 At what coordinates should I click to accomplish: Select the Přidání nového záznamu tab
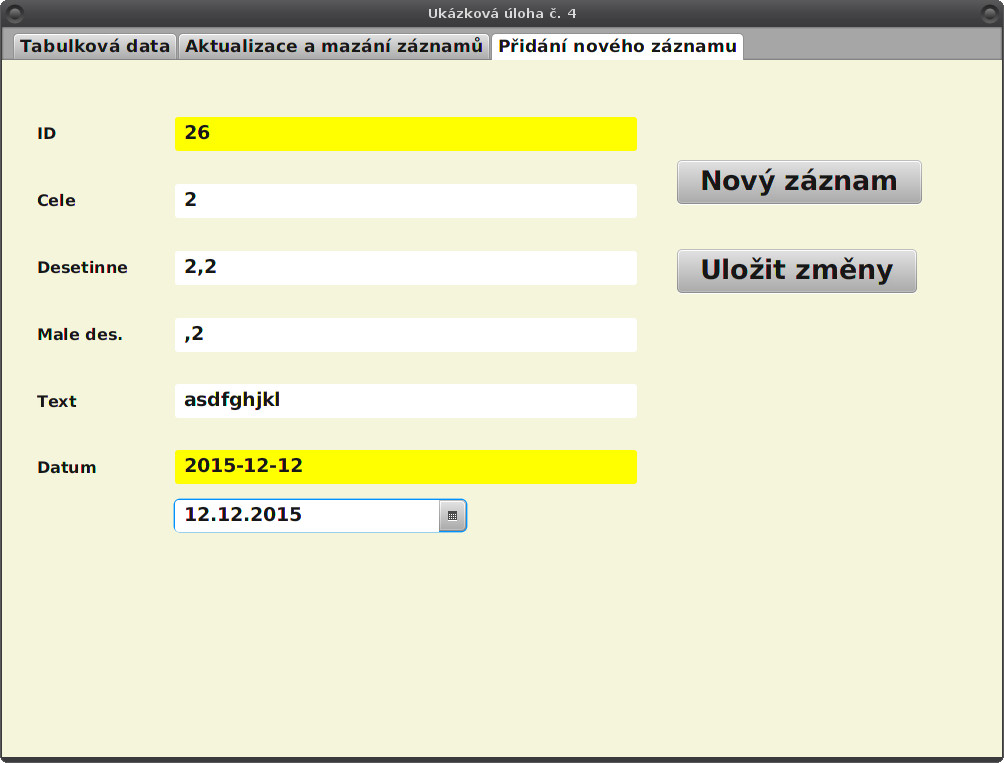[617, 45]
